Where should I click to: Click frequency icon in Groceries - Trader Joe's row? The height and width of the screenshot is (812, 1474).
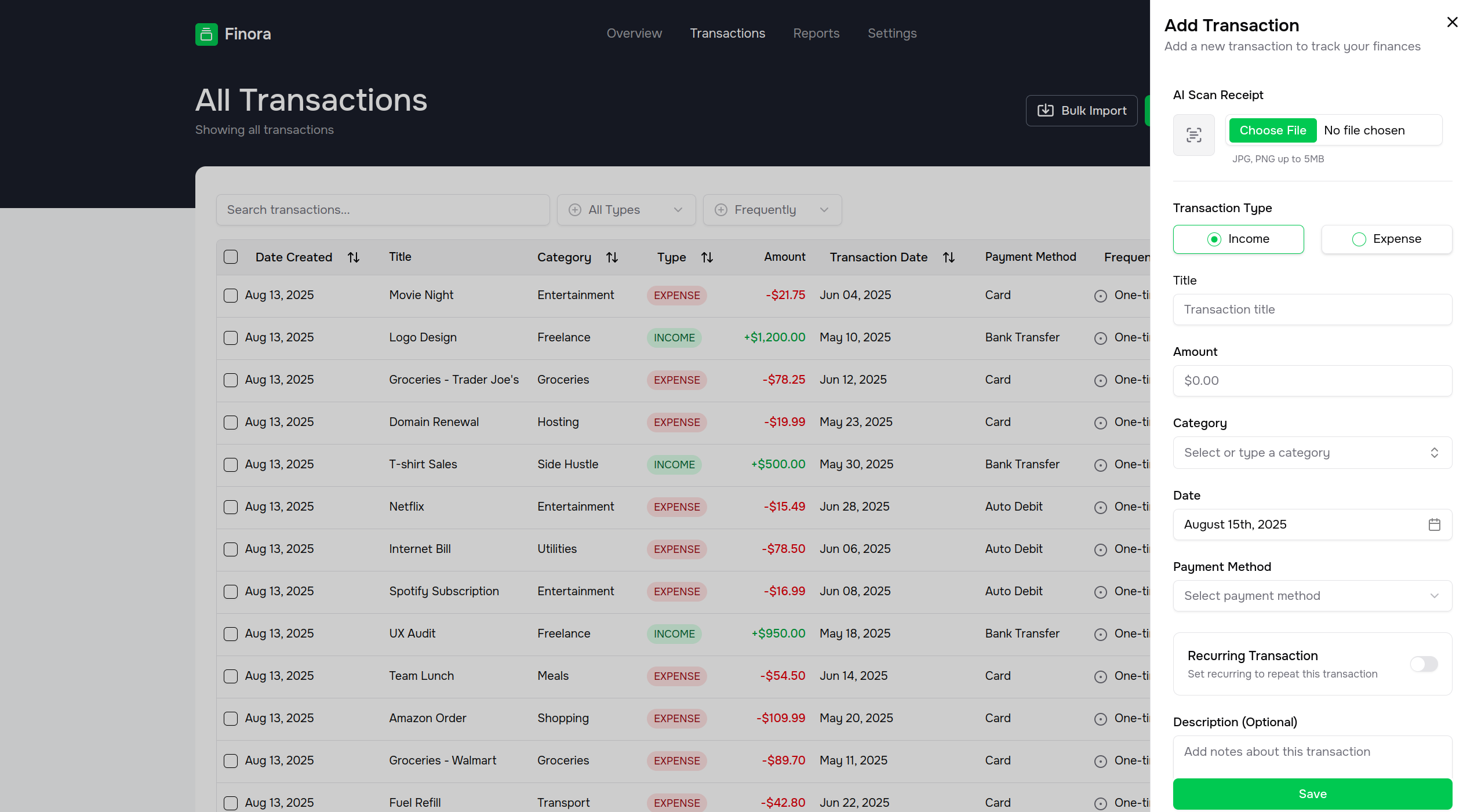1101,380
